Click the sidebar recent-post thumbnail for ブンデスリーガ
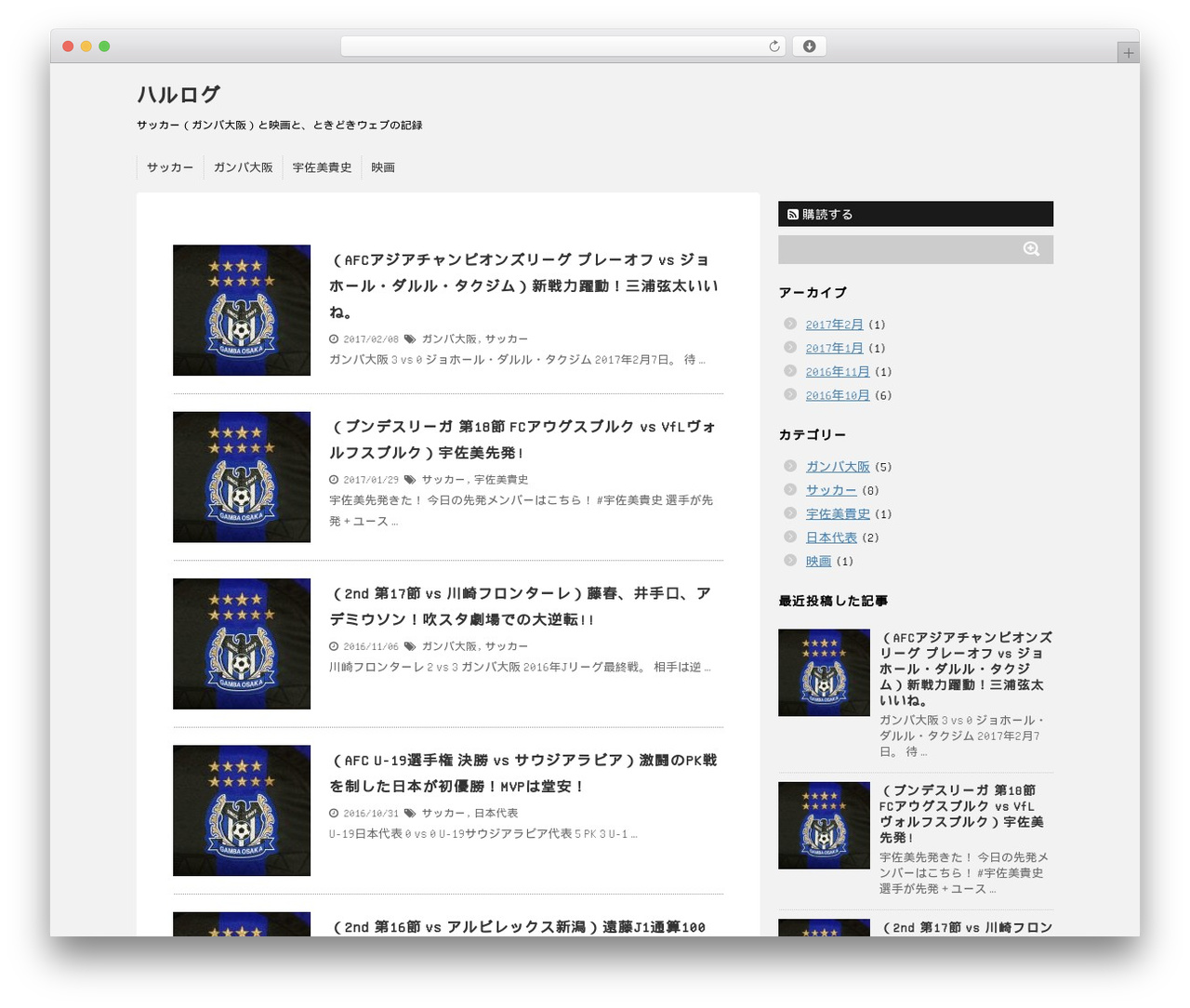 click(x=824, y=826)
